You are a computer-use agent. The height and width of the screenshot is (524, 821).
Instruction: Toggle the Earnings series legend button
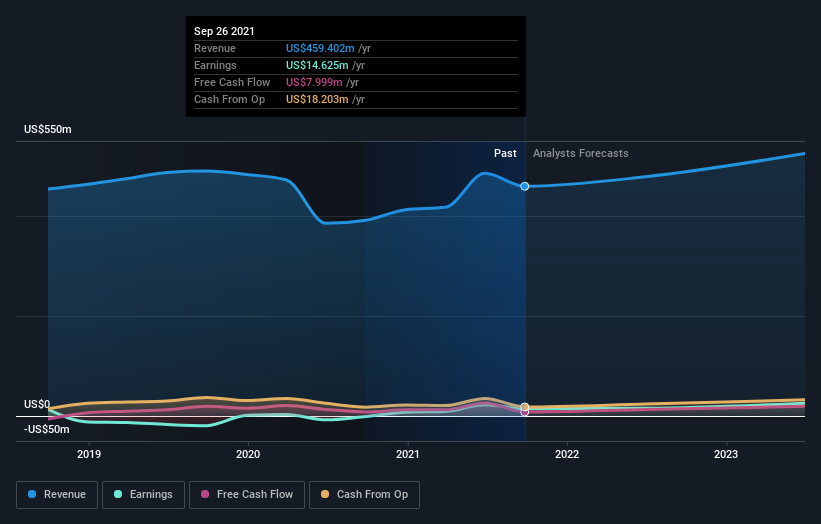143,495
